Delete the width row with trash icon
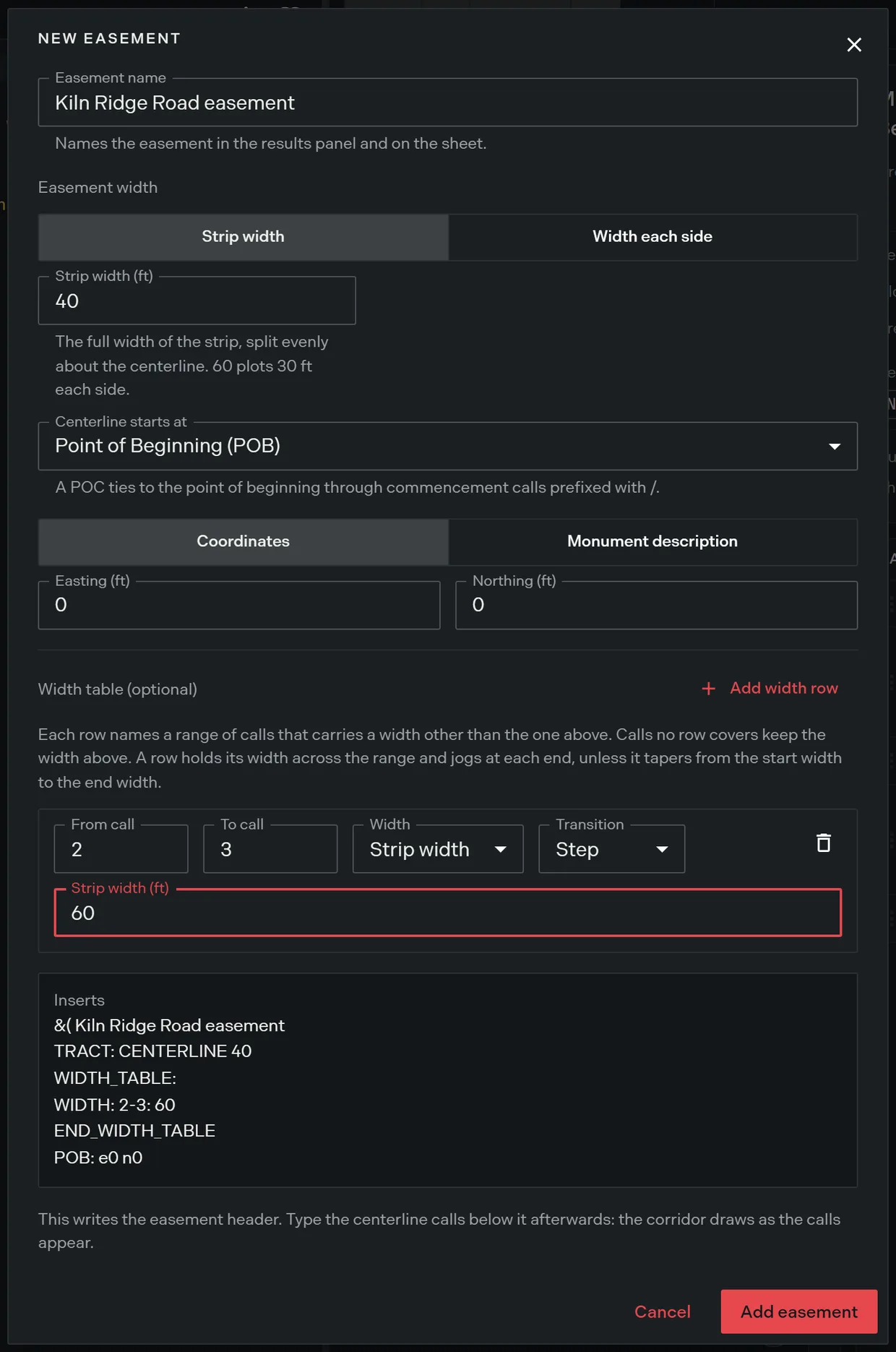This screenshot has width=896, height=1352. click(x=823, y=843)
